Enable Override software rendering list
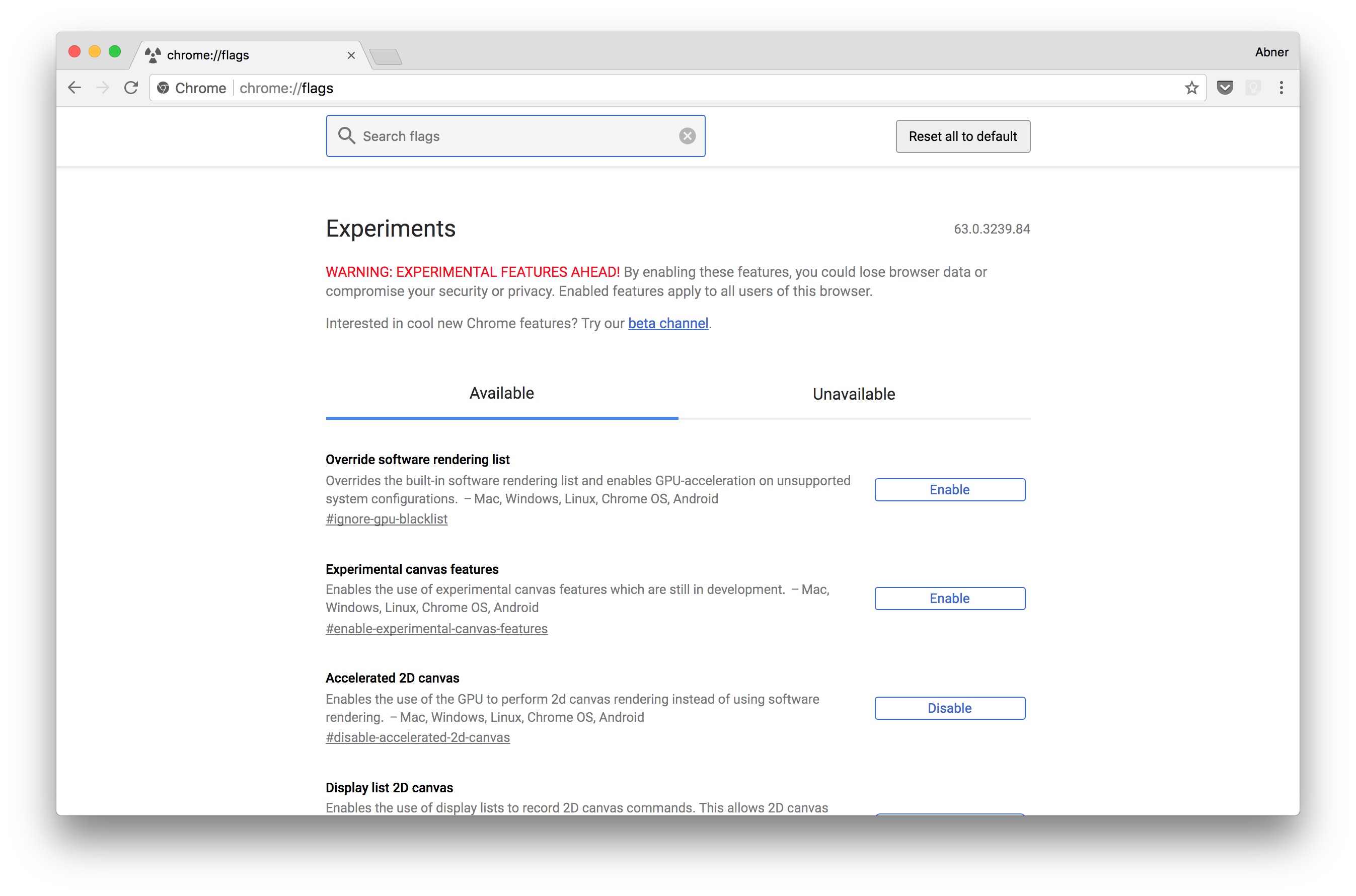This screenshot has height=896, width=1356. click(949, 489)
